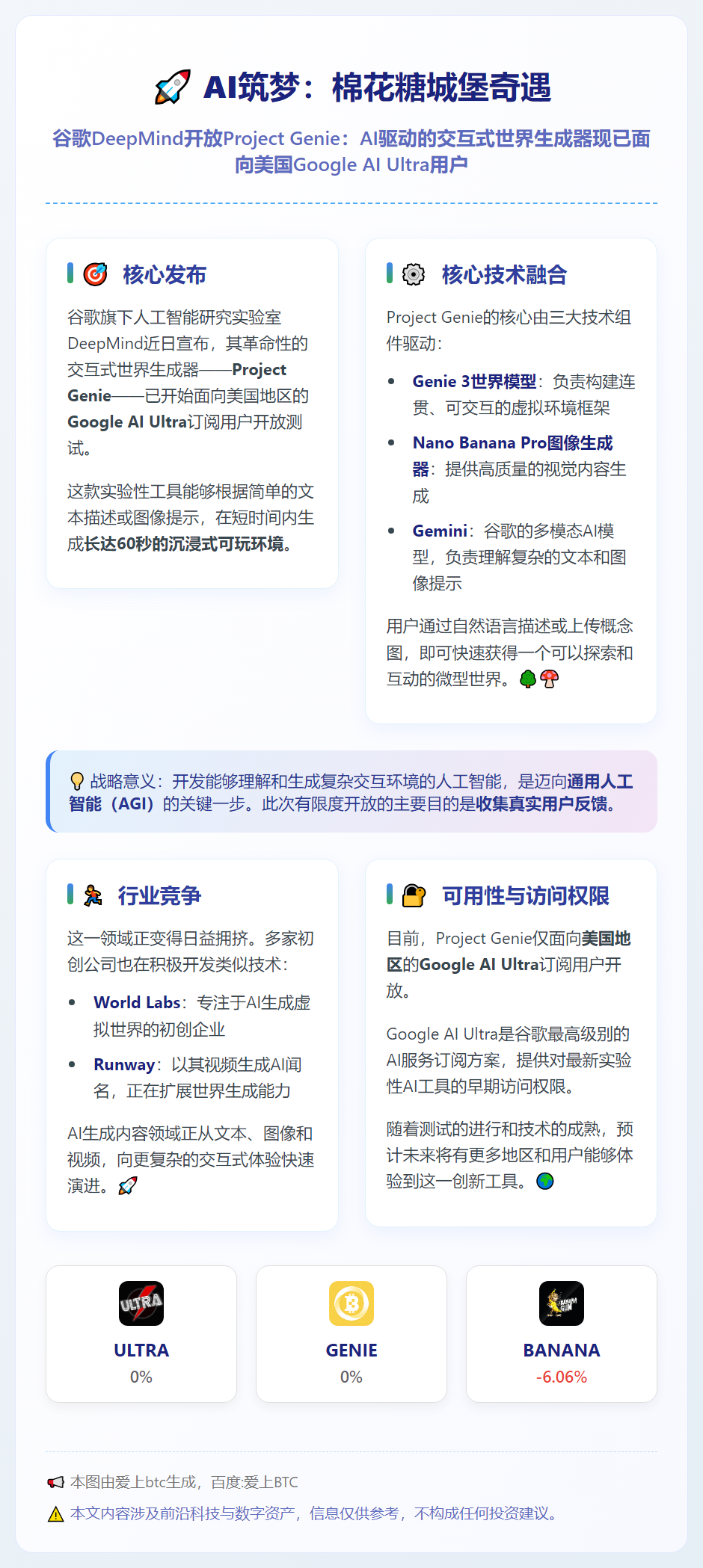Click the bold text 长达60秒的沉浸式可玩环境
Screen dimensions: 703x1568
click(184, 544)
